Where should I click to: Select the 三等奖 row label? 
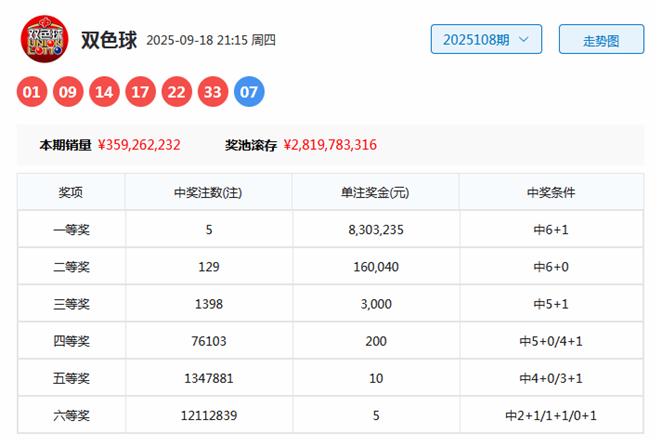tap(71, 304)
